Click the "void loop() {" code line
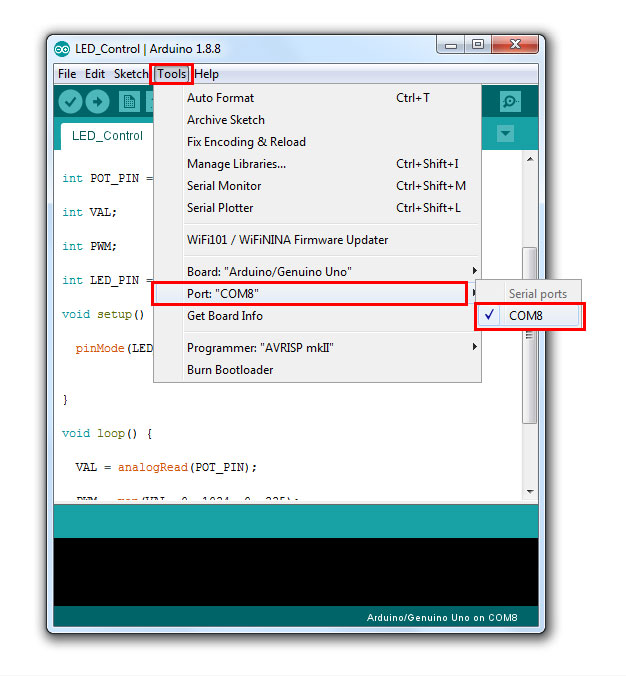The width and height of the screenshot is (626, 676). click(x=107, y=433)
